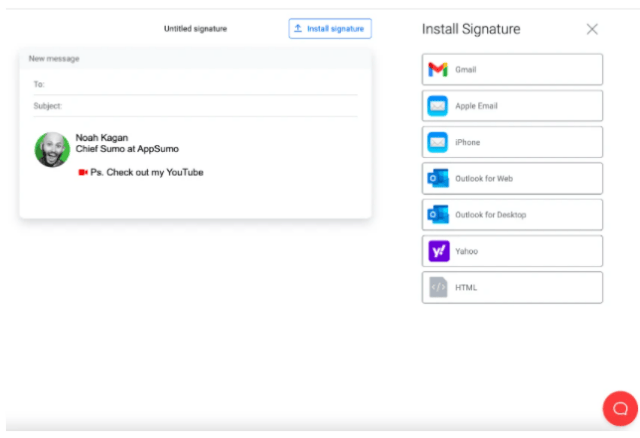The height and width of the screenshot is (438, 640).
Task: Click the purple Yahoo icon
Action: 439,251
